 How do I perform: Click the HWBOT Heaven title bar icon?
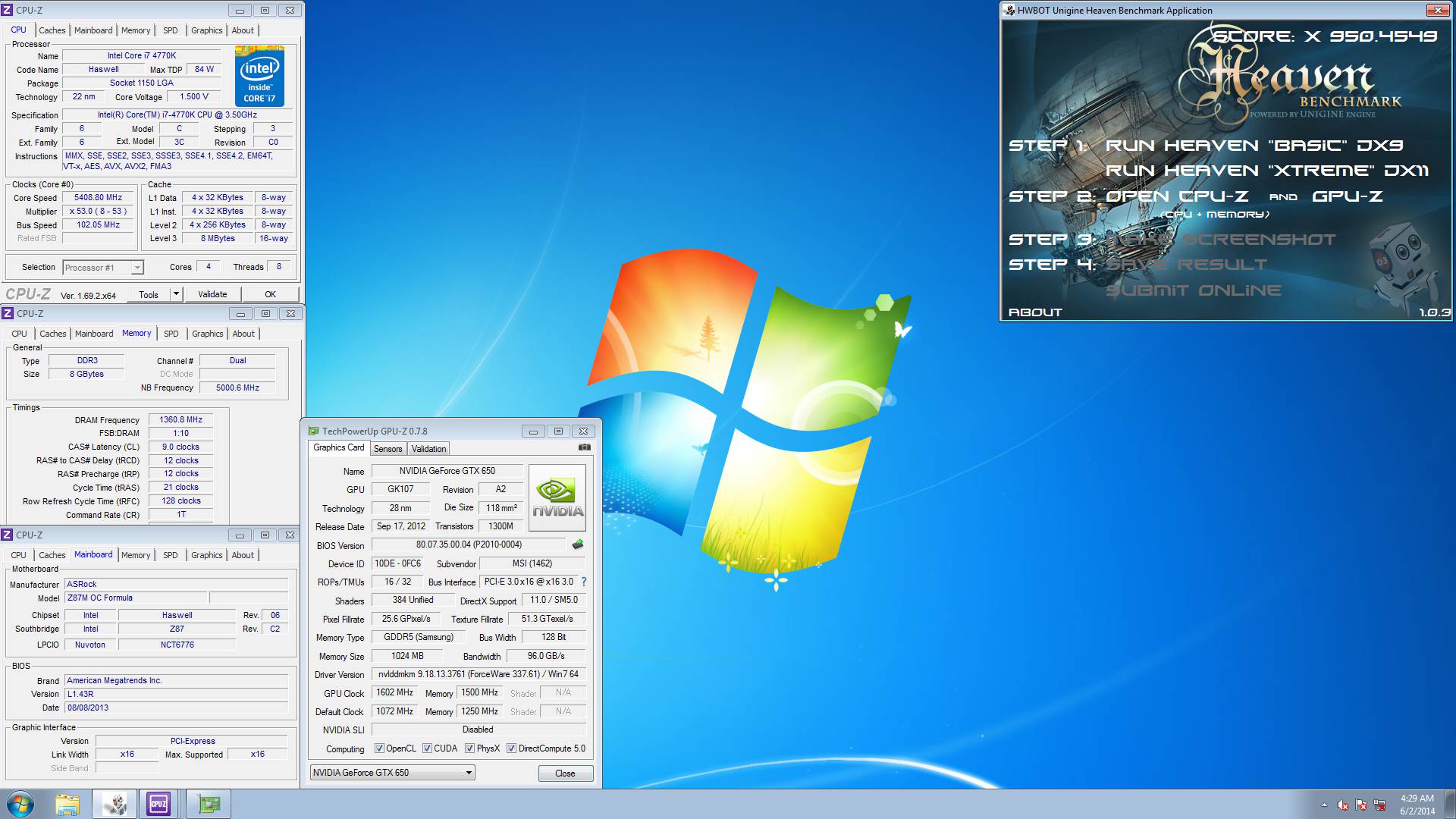point(1009,10)
